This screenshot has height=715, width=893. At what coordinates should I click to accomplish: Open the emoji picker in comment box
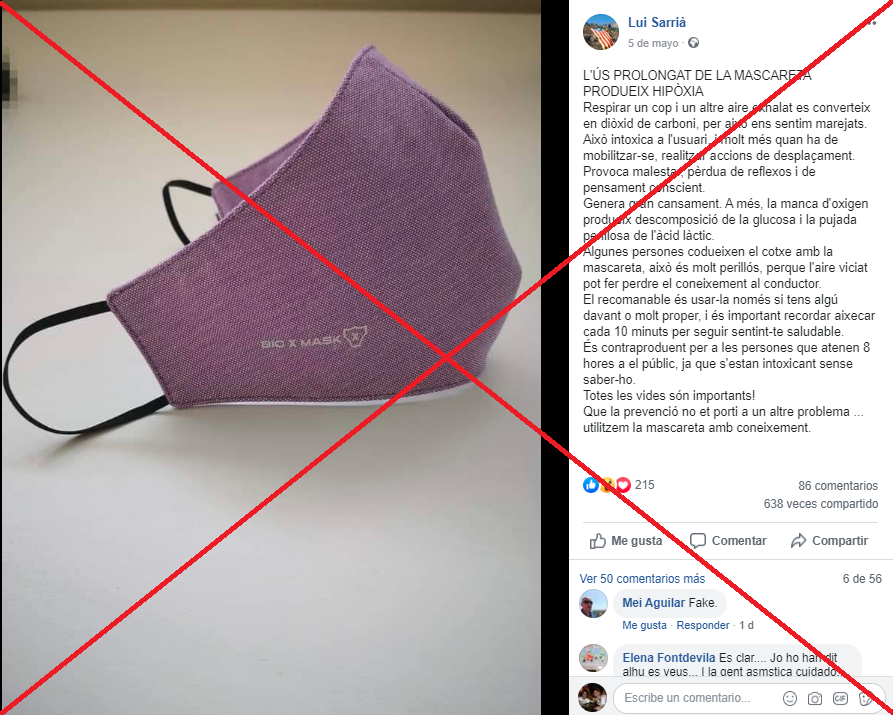coord(789,698)
